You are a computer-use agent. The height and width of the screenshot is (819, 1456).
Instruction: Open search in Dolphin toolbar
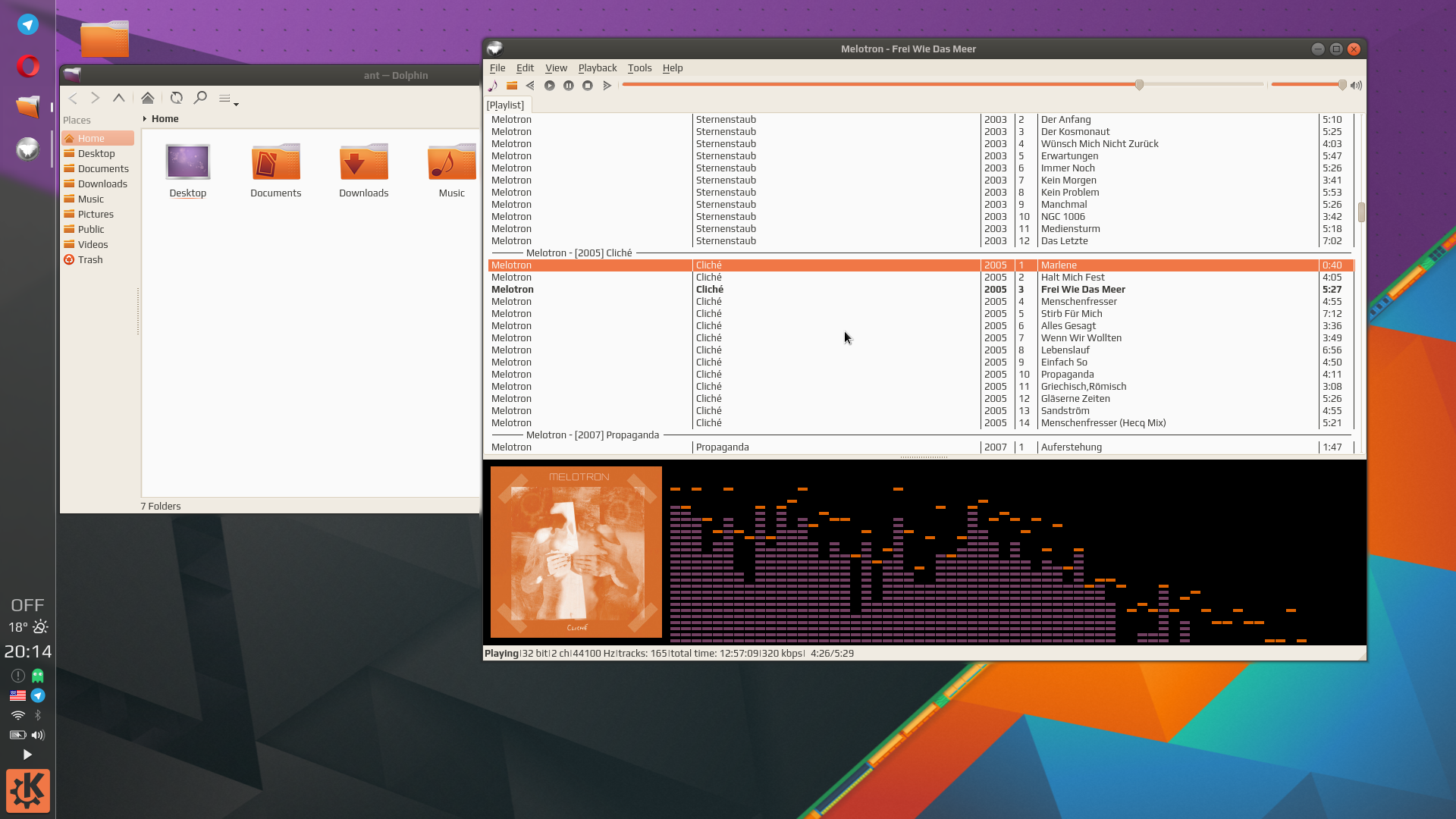[200, 98]
